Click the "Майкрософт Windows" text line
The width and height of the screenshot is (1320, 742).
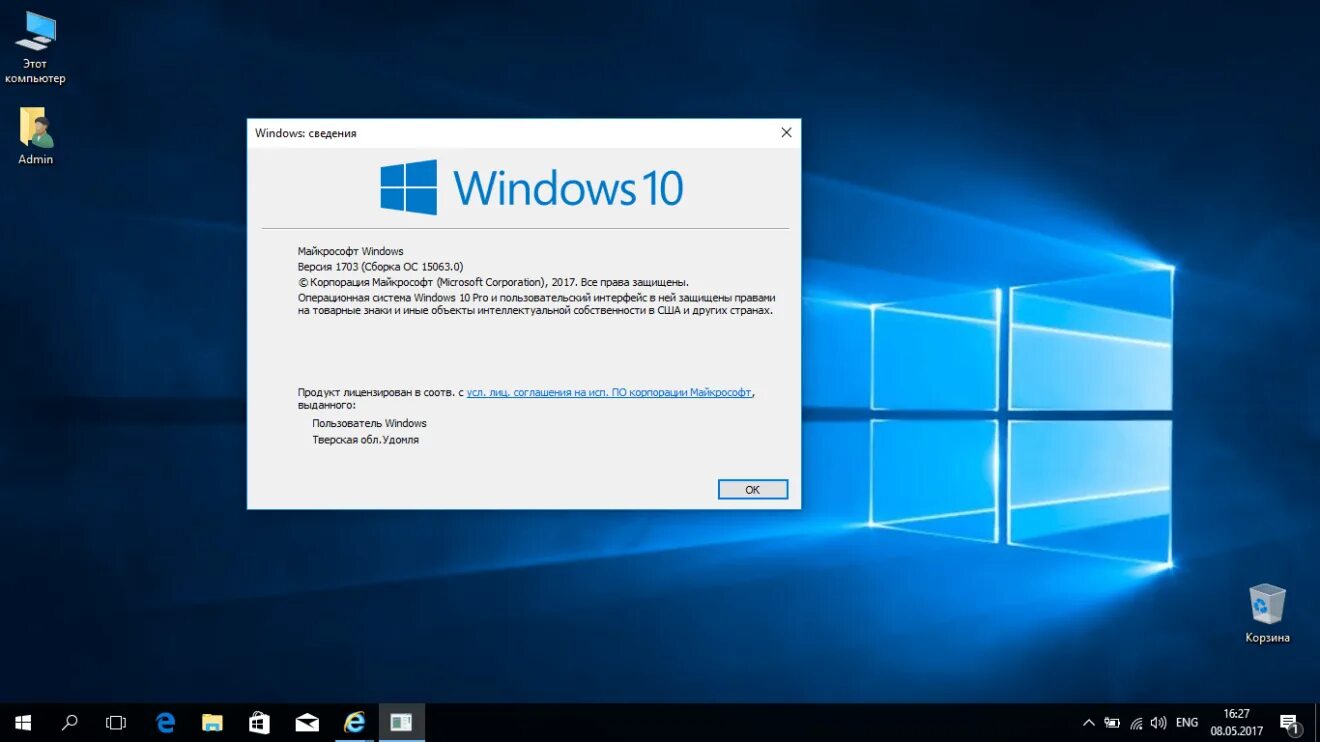click(351, 251)
